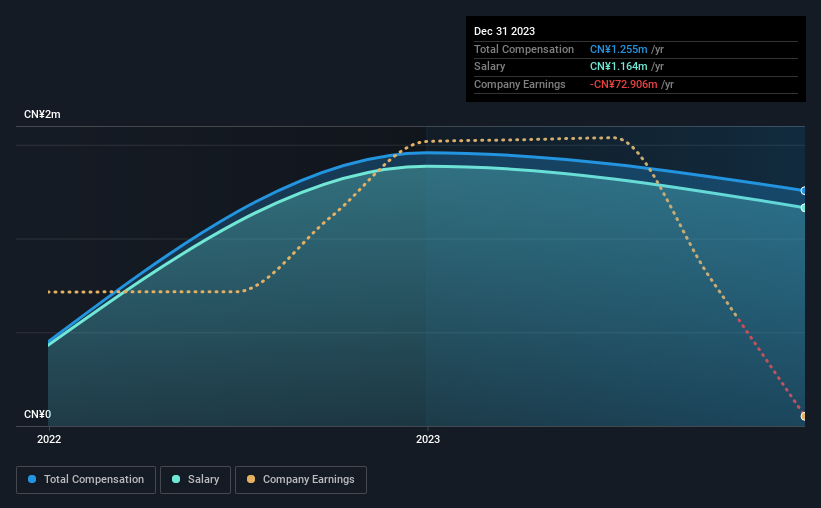Click the teal Salary end-point marker

(804, 208)
